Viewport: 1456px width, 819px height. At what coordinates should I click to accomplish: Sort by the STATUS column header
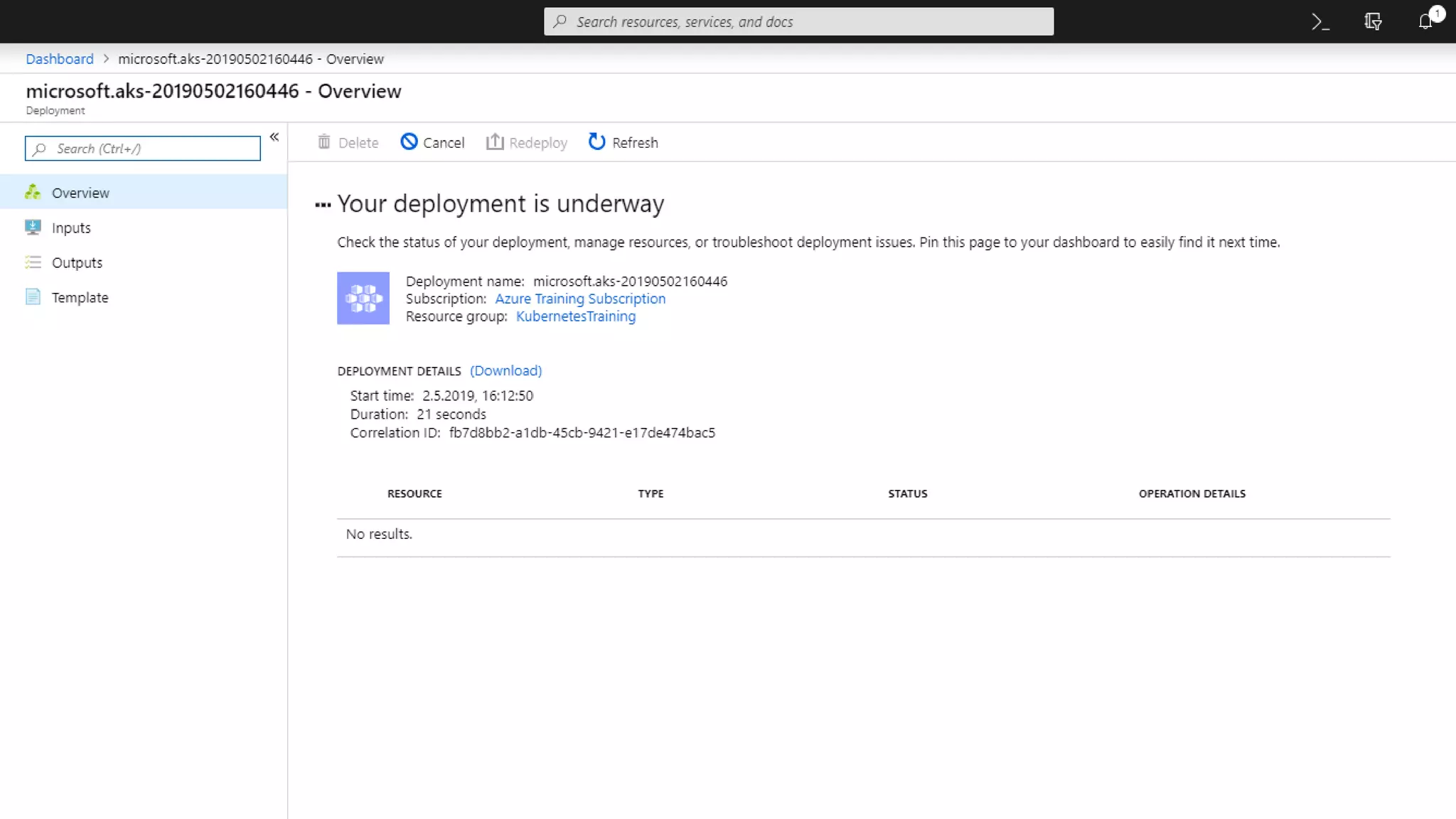click(907, 493)
